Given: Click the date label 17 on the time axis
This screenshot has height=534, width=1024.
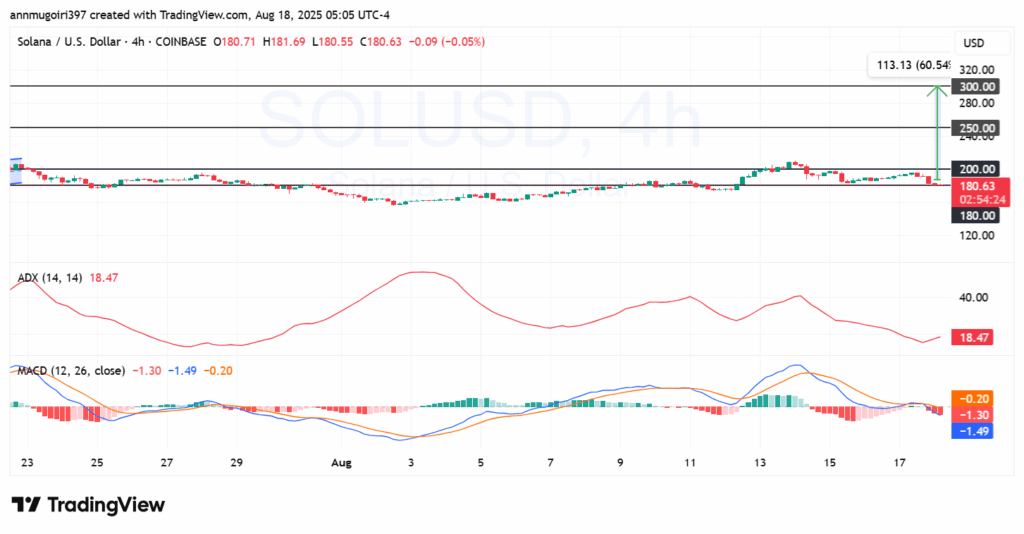Looking at the screenshot, I should click(900, 462).
